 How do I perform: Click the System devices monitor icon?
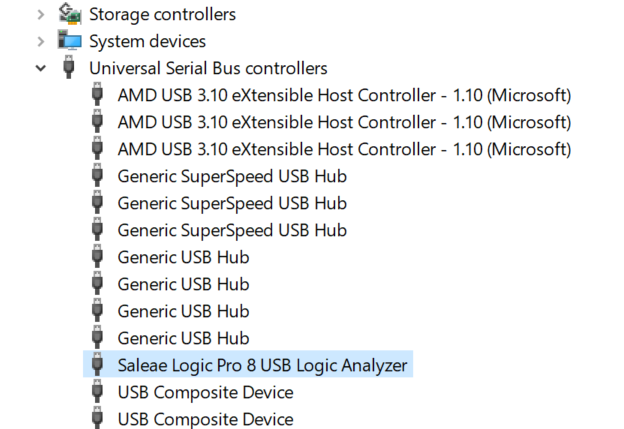(x=69, y=41)
